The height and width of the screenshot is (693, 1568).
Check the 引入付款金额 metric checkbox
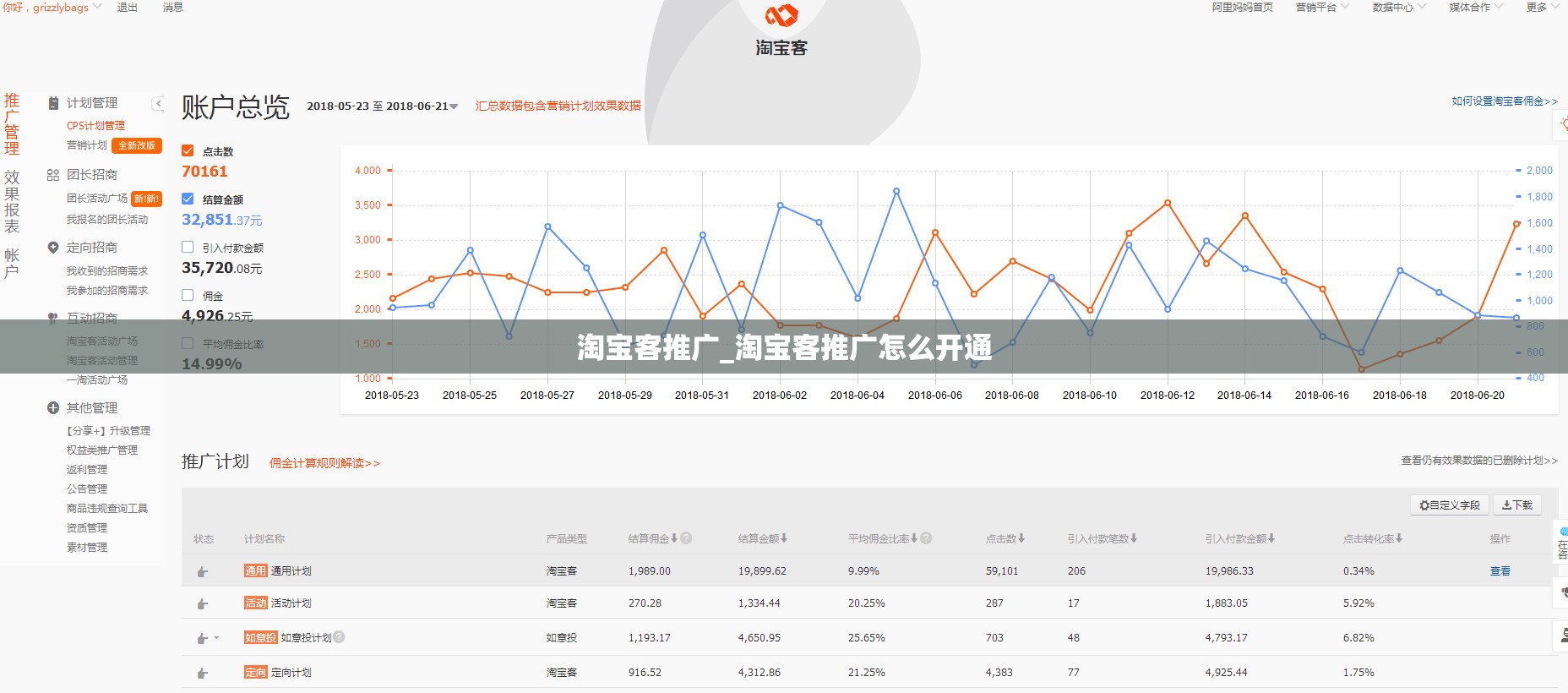(188, 247)
